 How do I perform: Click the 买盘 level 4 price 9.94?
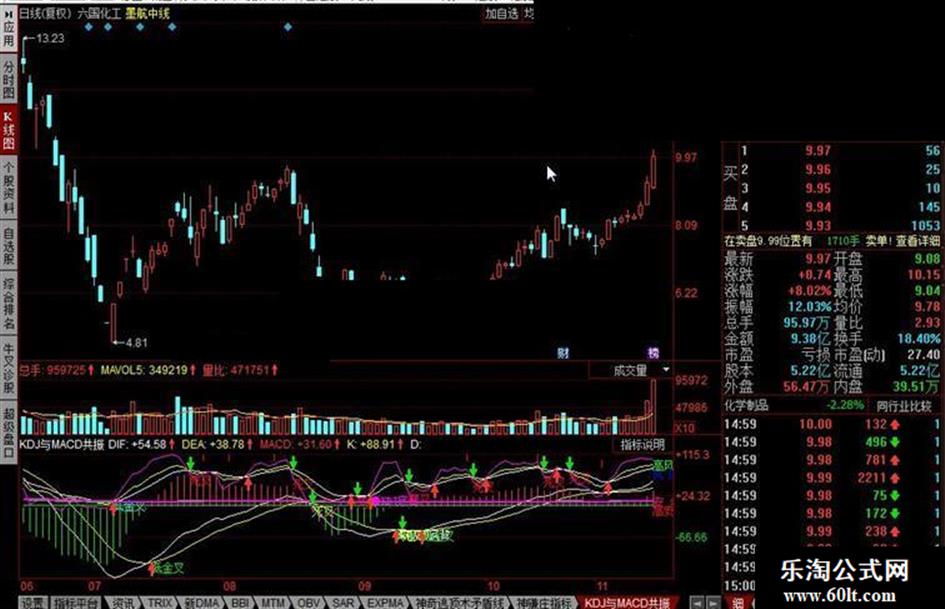818,207
